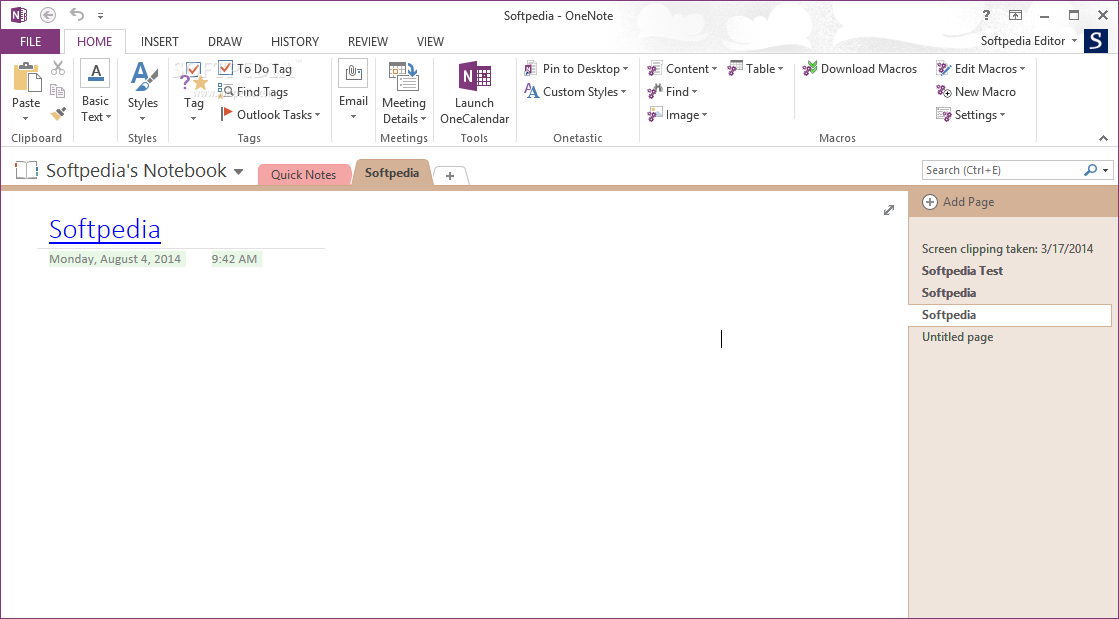Click Add Page button

958,202
